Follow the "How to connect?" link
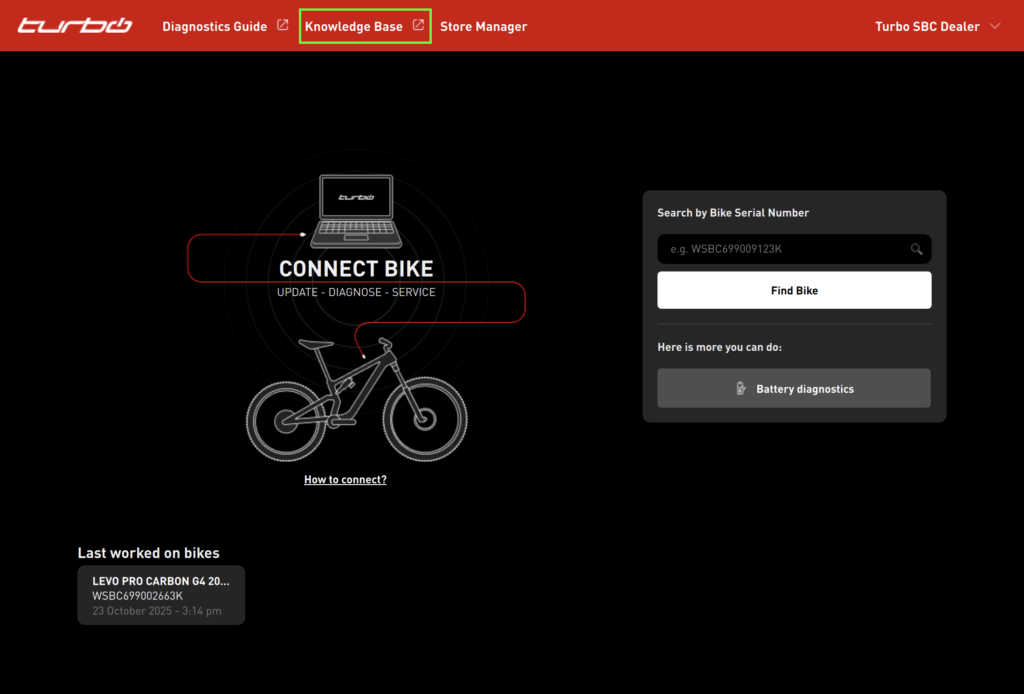This screenshot has width=1024, height=694. click(x=345, y=480)
